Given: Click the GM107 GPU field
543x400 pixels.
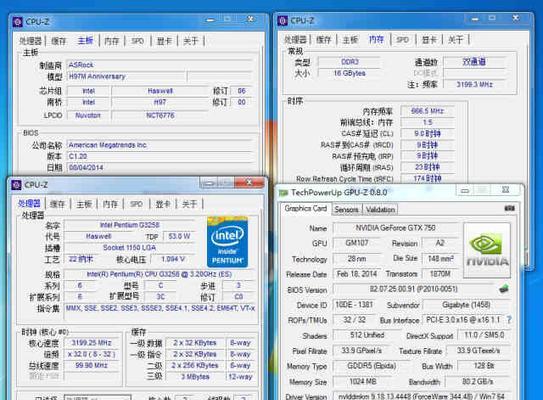Looking at the screenshot, I should (x=357, y=243).
